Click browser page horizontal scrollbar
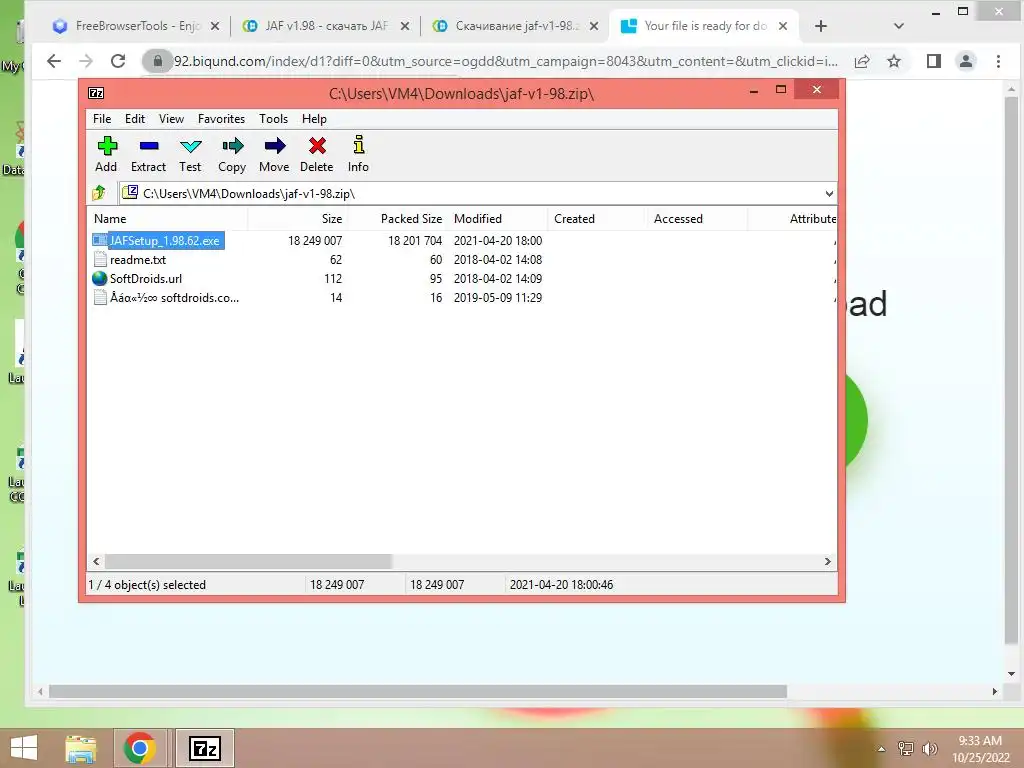Viewport: 1024px width, 768px height. [x=418, y=691]
